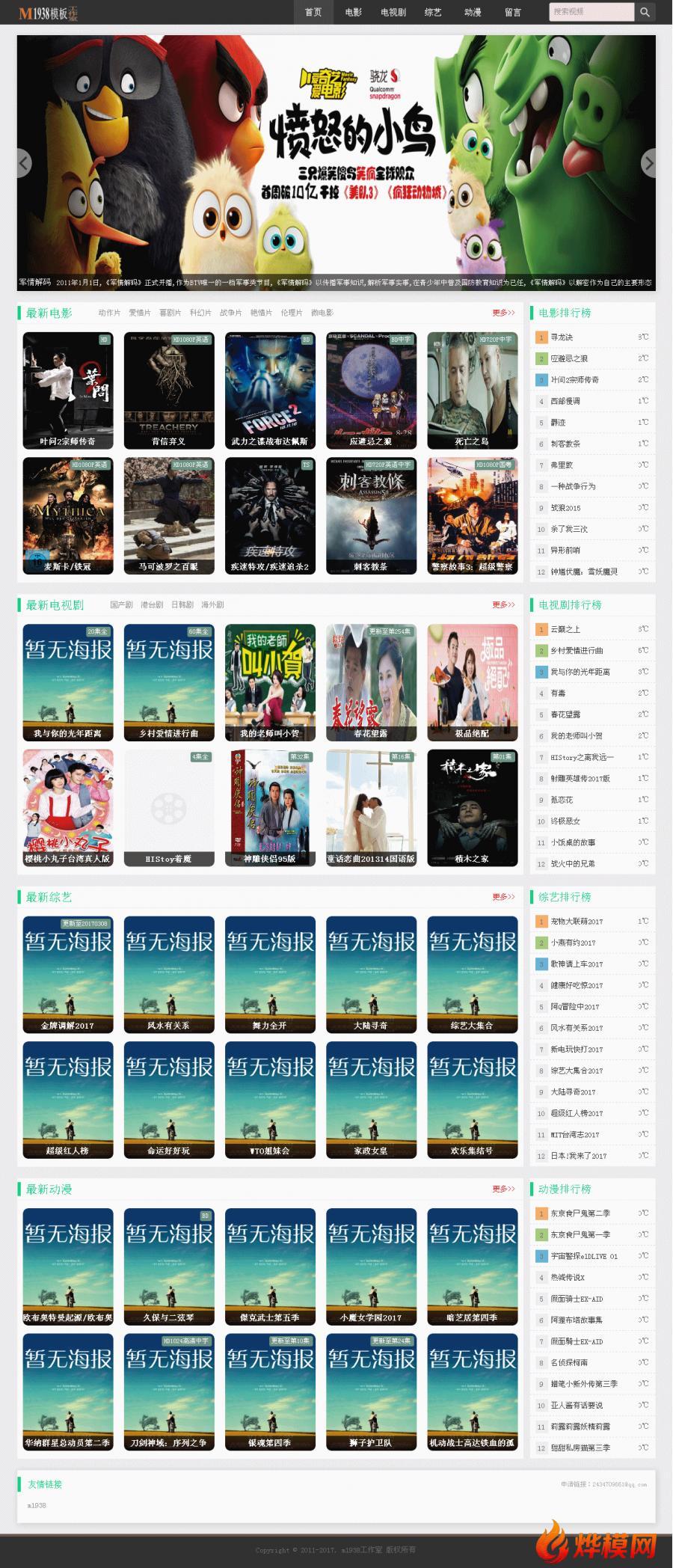Open the 极品绝配 drama poster
Image resolution: width=673 pixels, height=1568 pixels.
473,682
